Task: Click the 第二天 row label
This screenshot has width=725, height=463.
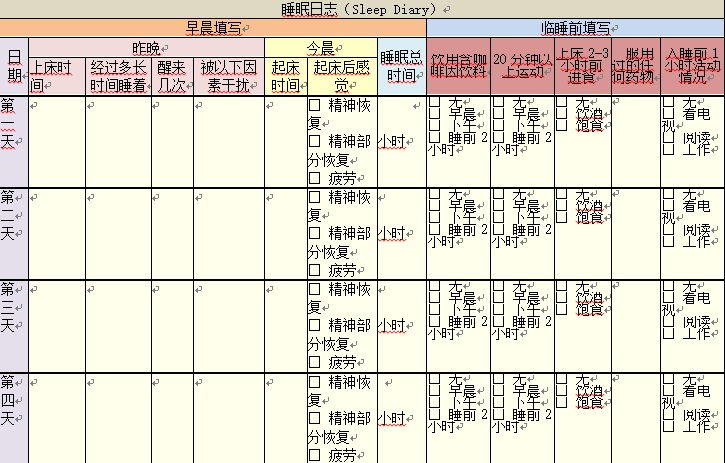Action: pos(14,234)
